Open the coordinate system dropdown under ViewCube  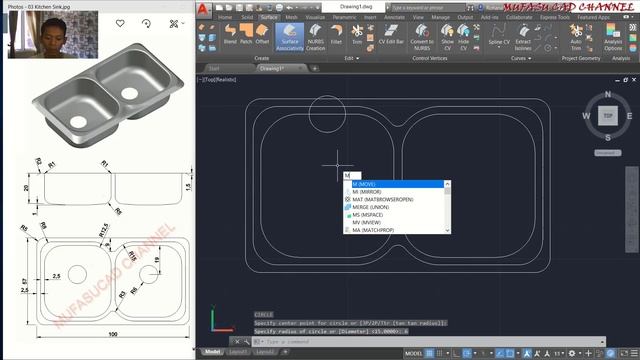(x=607, y=153)
